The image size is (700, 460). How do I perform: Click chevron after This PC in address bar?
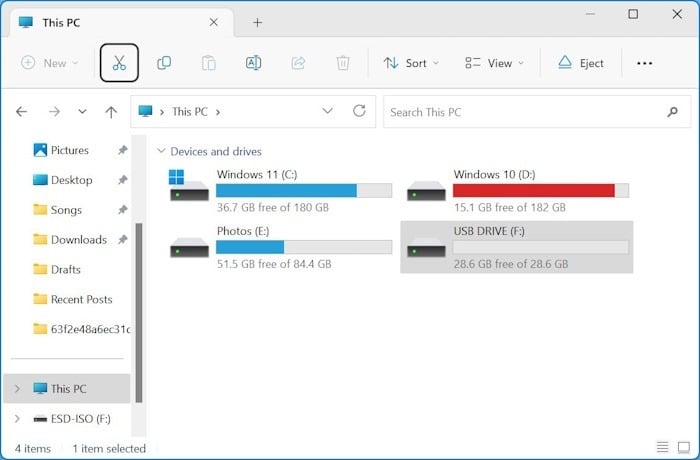click(x=218, y=112)
